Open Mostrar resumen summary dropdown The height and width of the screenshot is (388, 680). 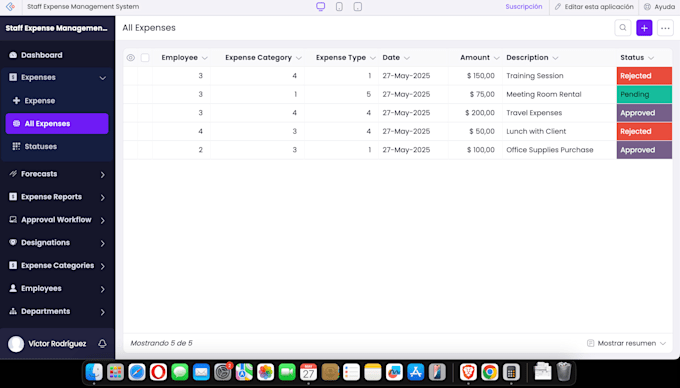point(626,343)
